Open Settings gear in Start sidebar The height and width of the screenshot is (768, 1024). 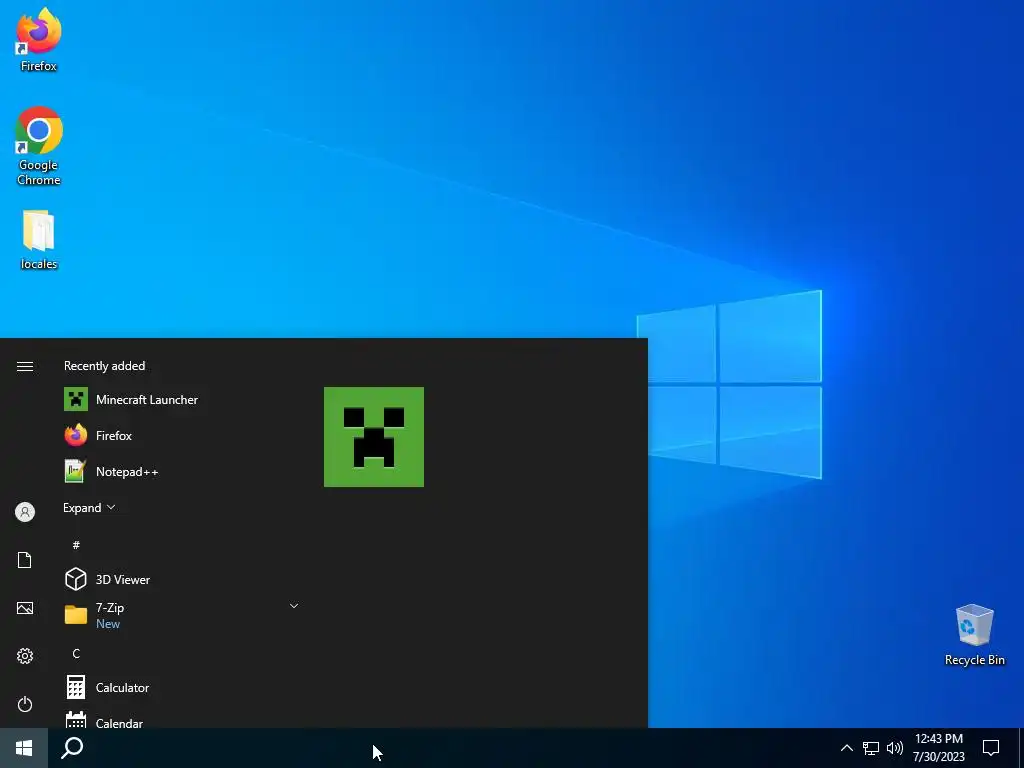tap(25, 656)
